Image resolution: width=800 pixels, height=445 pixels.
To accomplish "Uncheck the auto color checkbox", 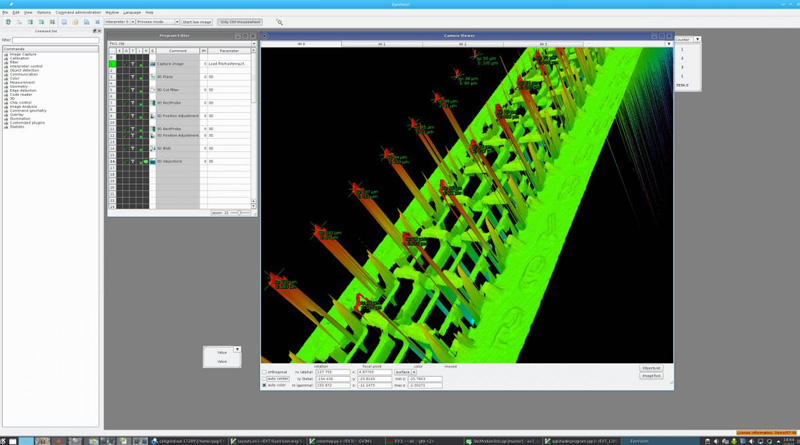I will tap(265, 385).
